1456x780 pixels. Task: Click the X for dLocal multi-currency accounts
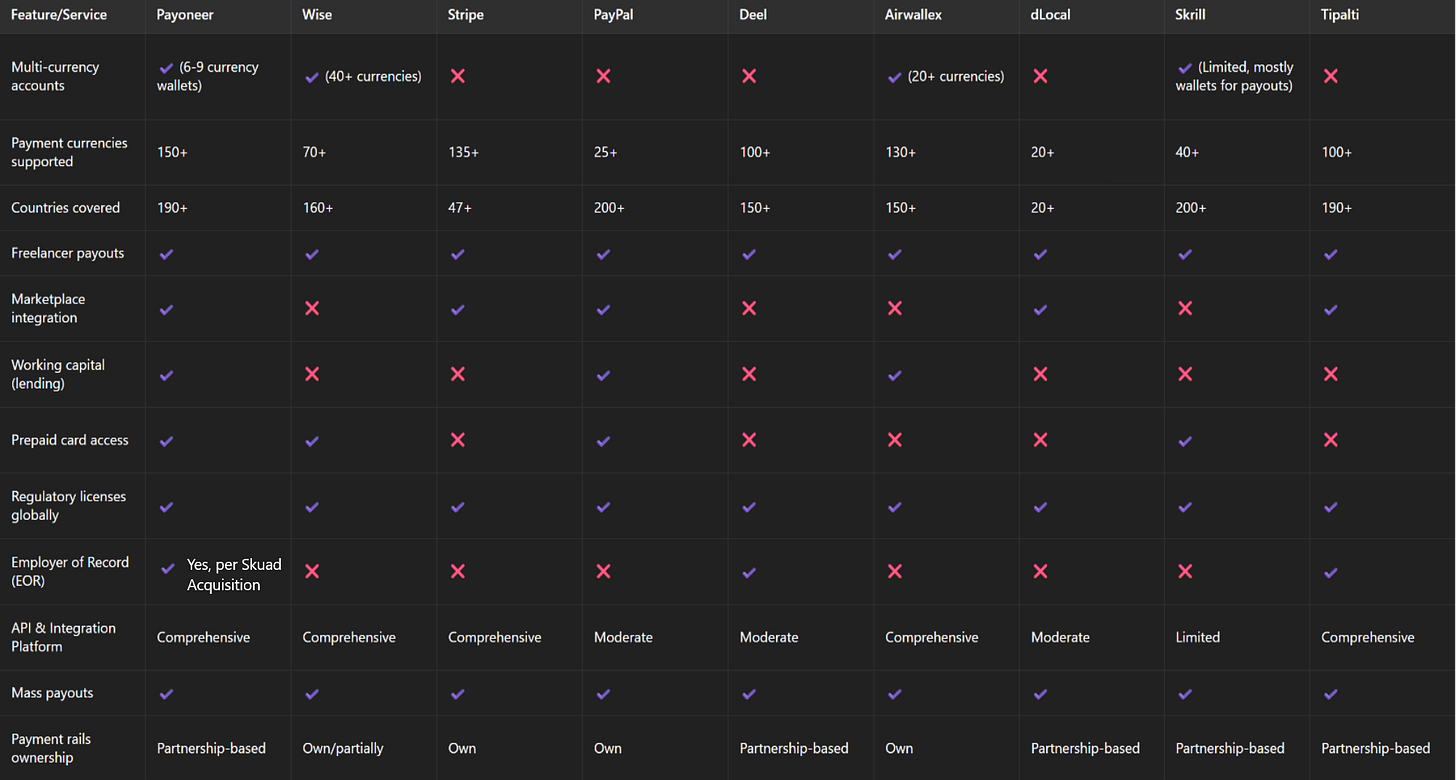pyautogui.click(x=1040, y=75)
